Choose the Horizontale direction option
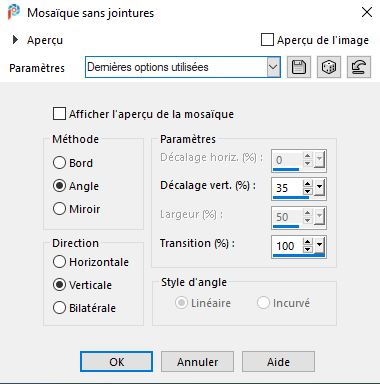The width and height of the screenshot is (380, 384). coord(59,262)
